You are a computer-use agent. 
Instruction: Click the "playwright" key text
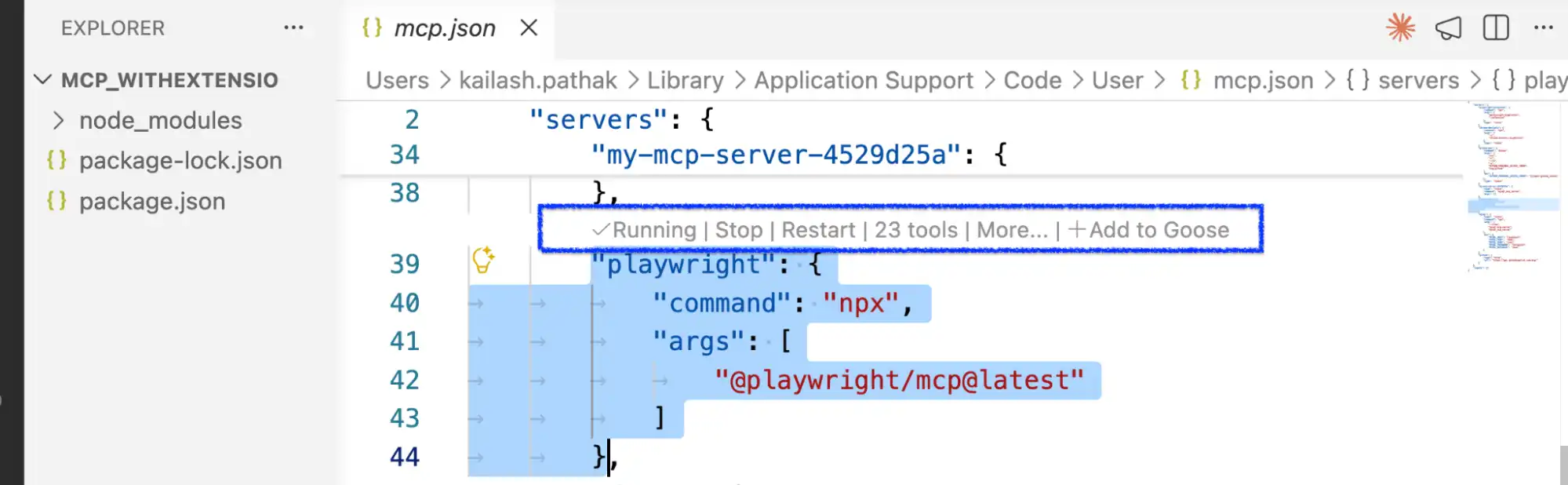683,264
